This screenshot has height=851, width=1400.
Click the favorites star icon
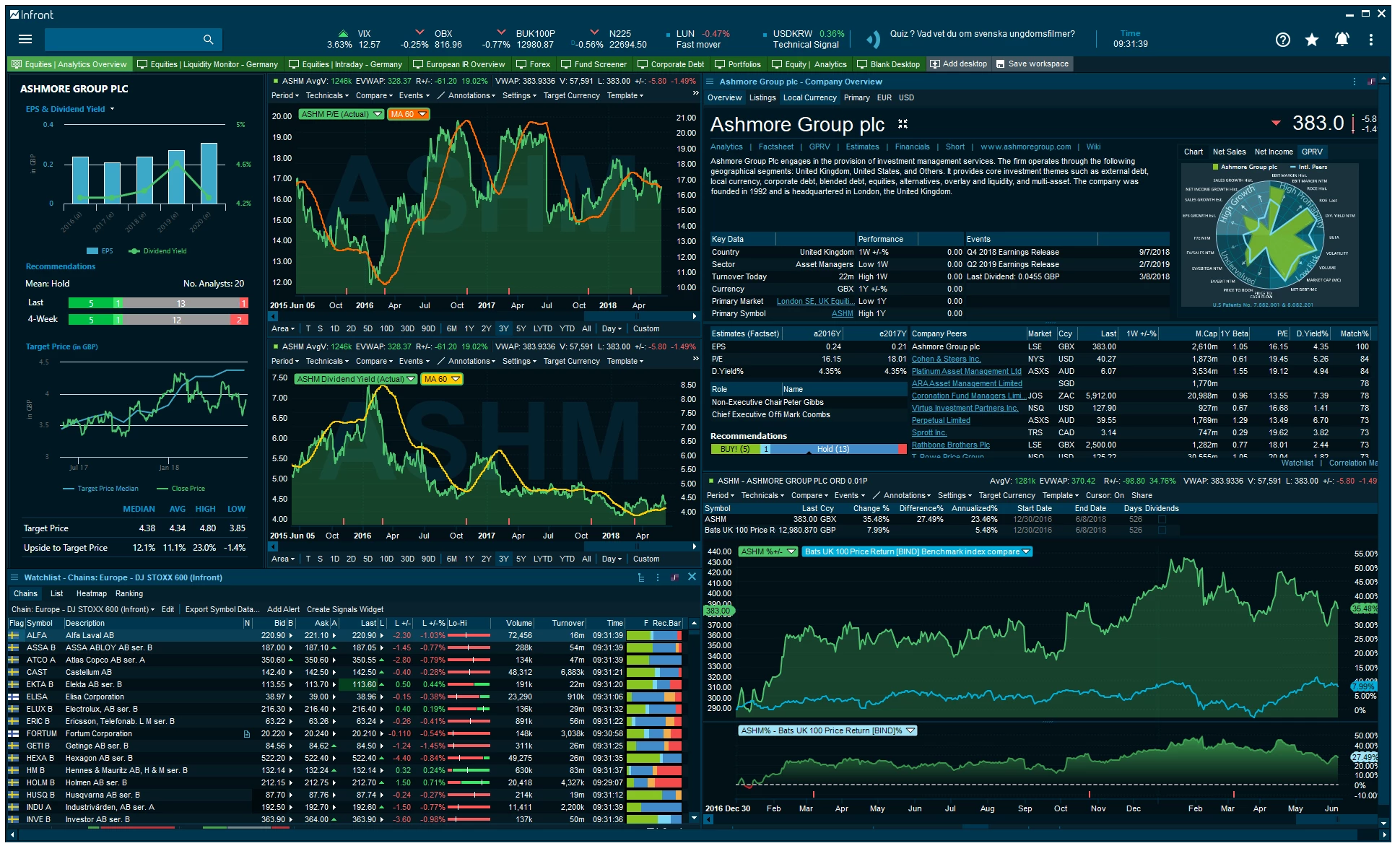tap(1312, 40)
